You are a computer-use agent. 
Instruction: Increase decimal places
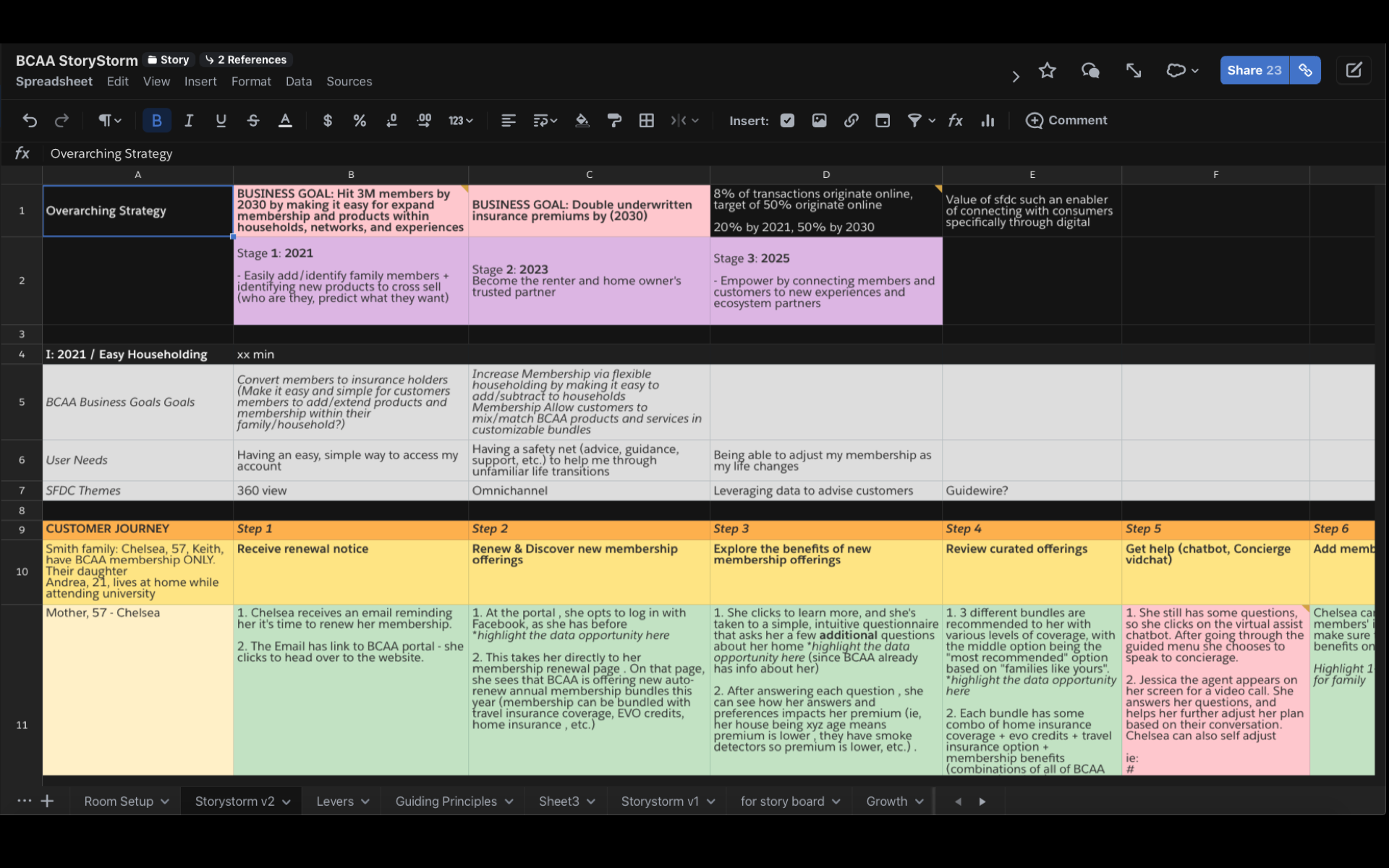(425, 121)
